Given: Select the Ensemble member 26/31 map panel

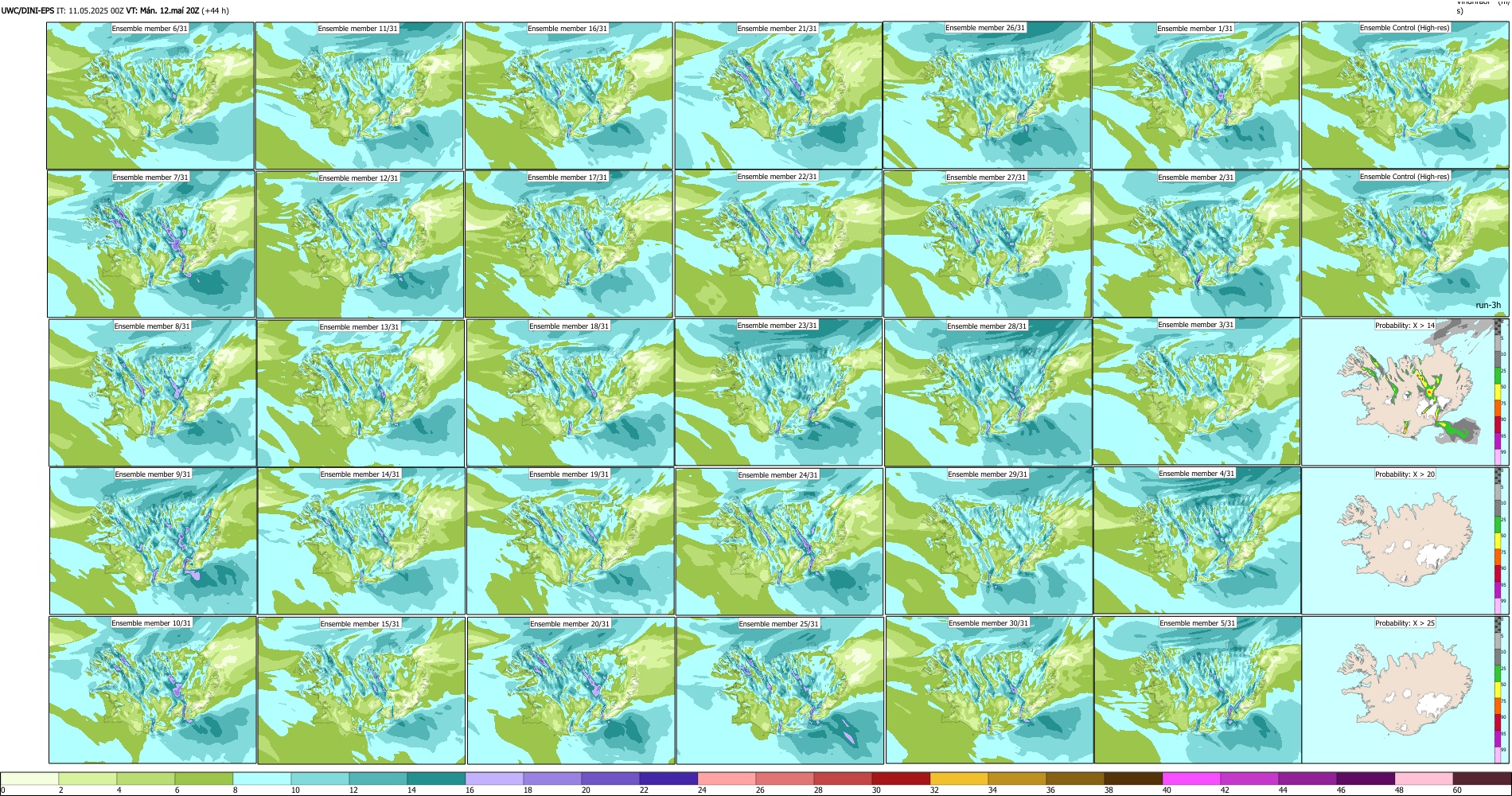Looking at the screenshot, I should pos(987,95).
